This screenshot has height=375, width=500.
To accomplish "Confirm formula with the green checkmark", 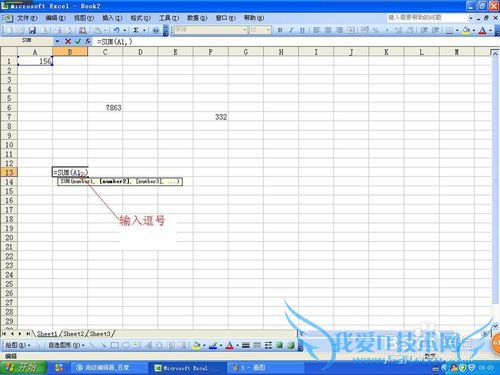I will tap(78, 41).
